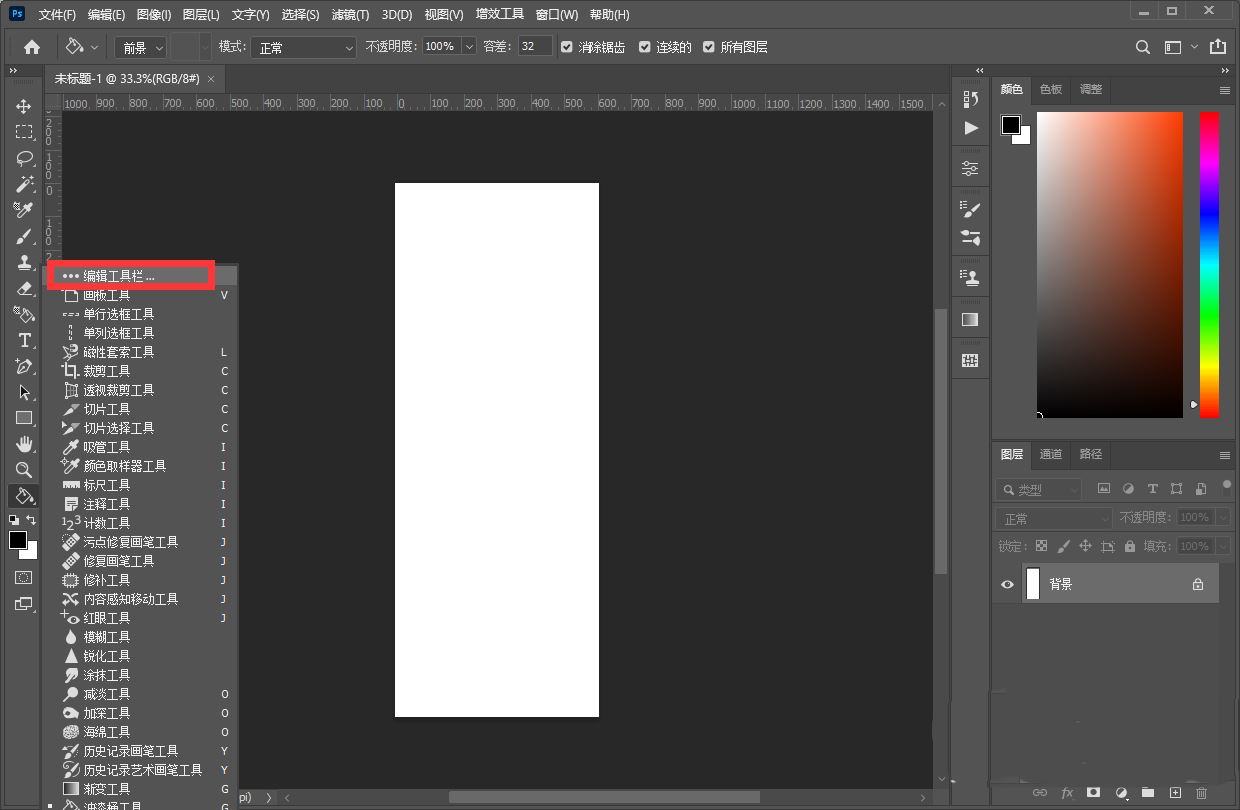Viewport: 1240px width, 810px height.
Task: Select the Brush tool in toolbar
Action: pyautogui.click(x=23, y=236)
